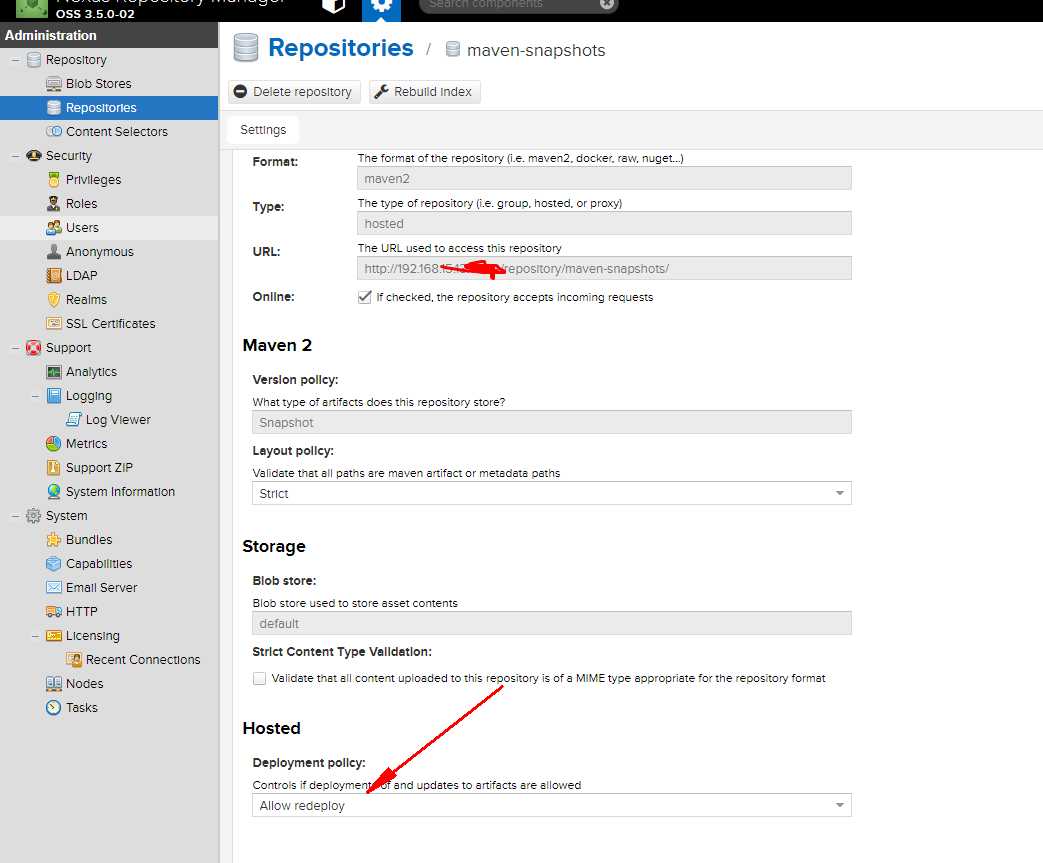Click the Support ZIP icon
Viewport: 1043px width, 863px height.
(x=54, y=468)
